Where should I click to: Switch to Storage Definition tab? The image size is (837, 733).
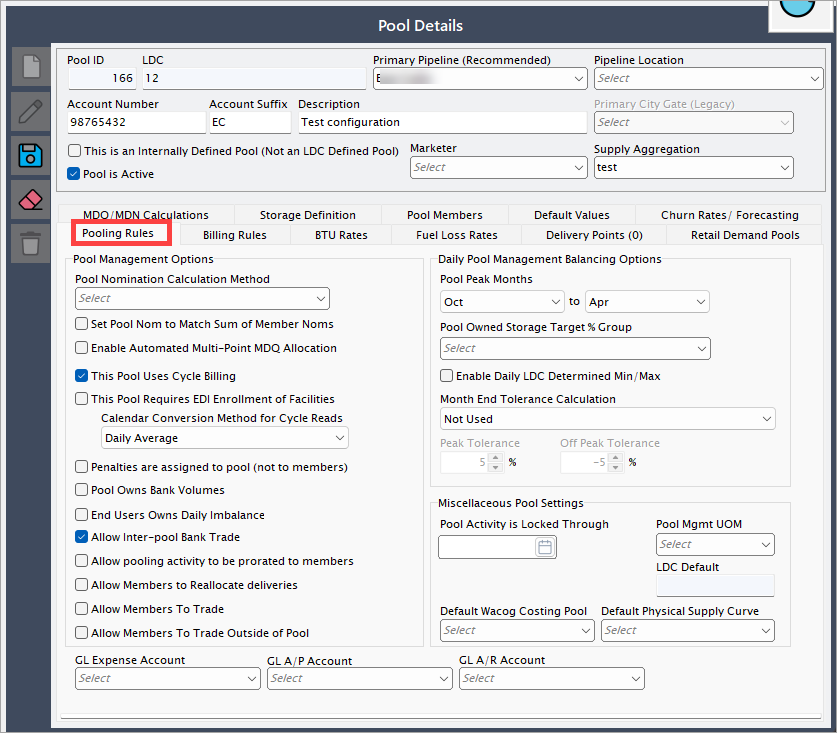[x=307, y=215]
